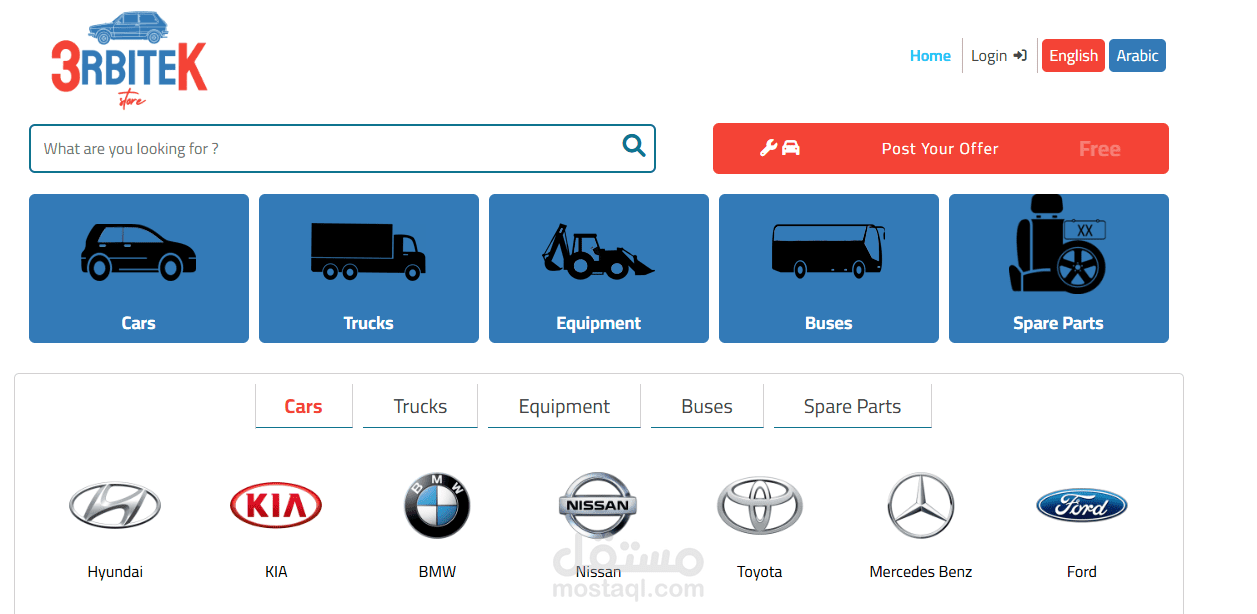
Task: Switch to the Spare Parts tab
Action: 852,406
